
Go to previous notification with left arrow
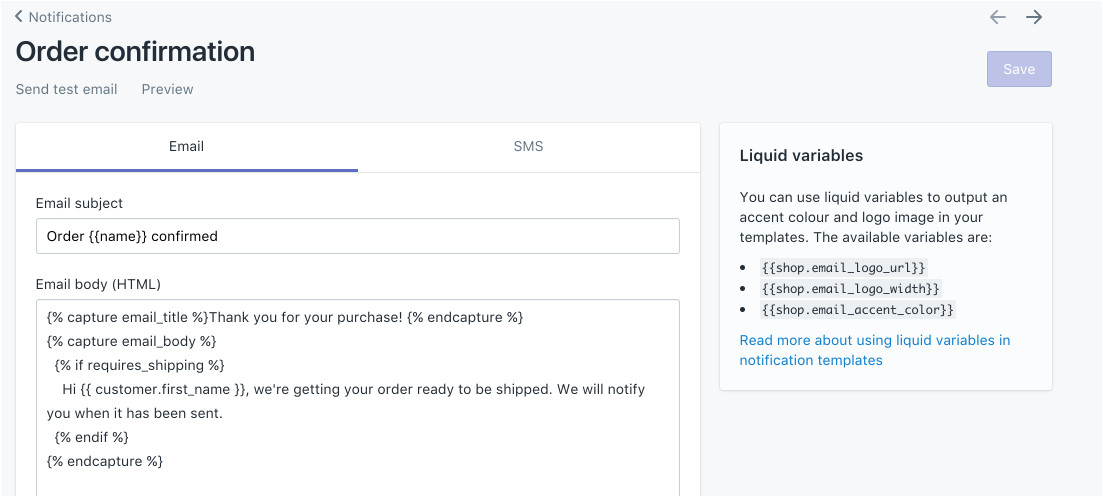pyautogui.click(x=997, y=17)
